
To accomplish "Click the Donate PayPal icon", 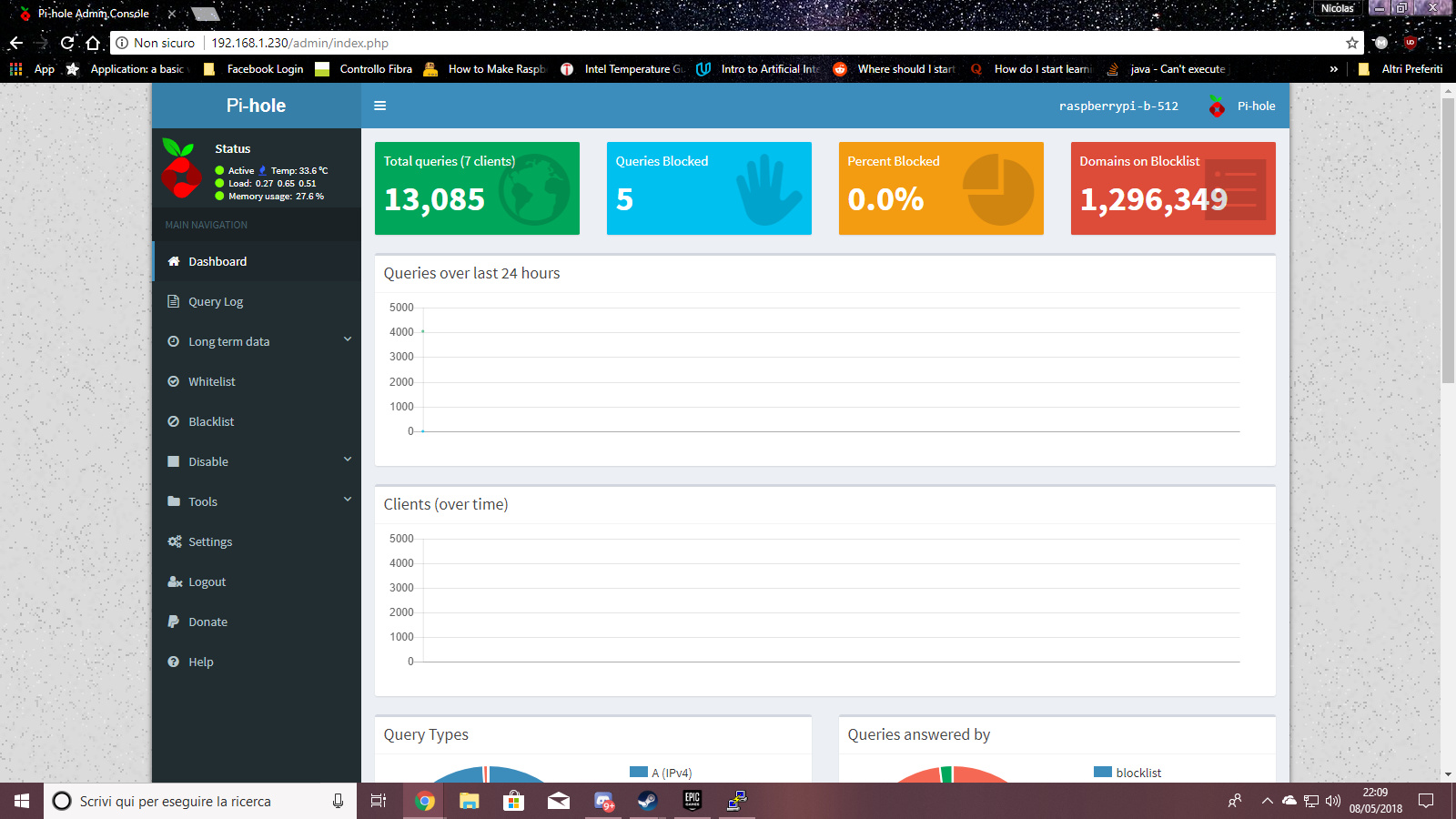I will [173, 622].
